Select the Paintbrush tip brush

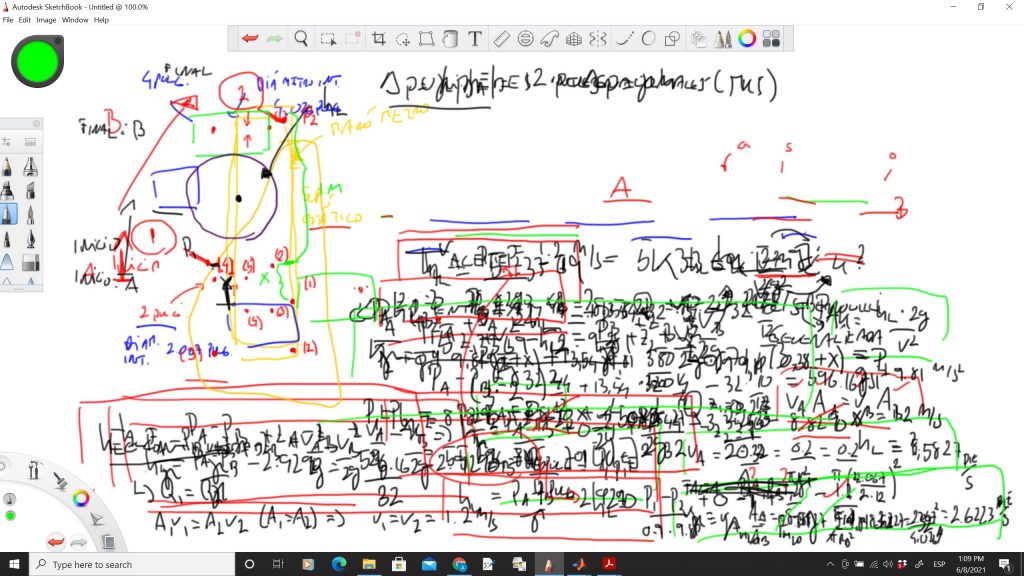coord(30,214)
